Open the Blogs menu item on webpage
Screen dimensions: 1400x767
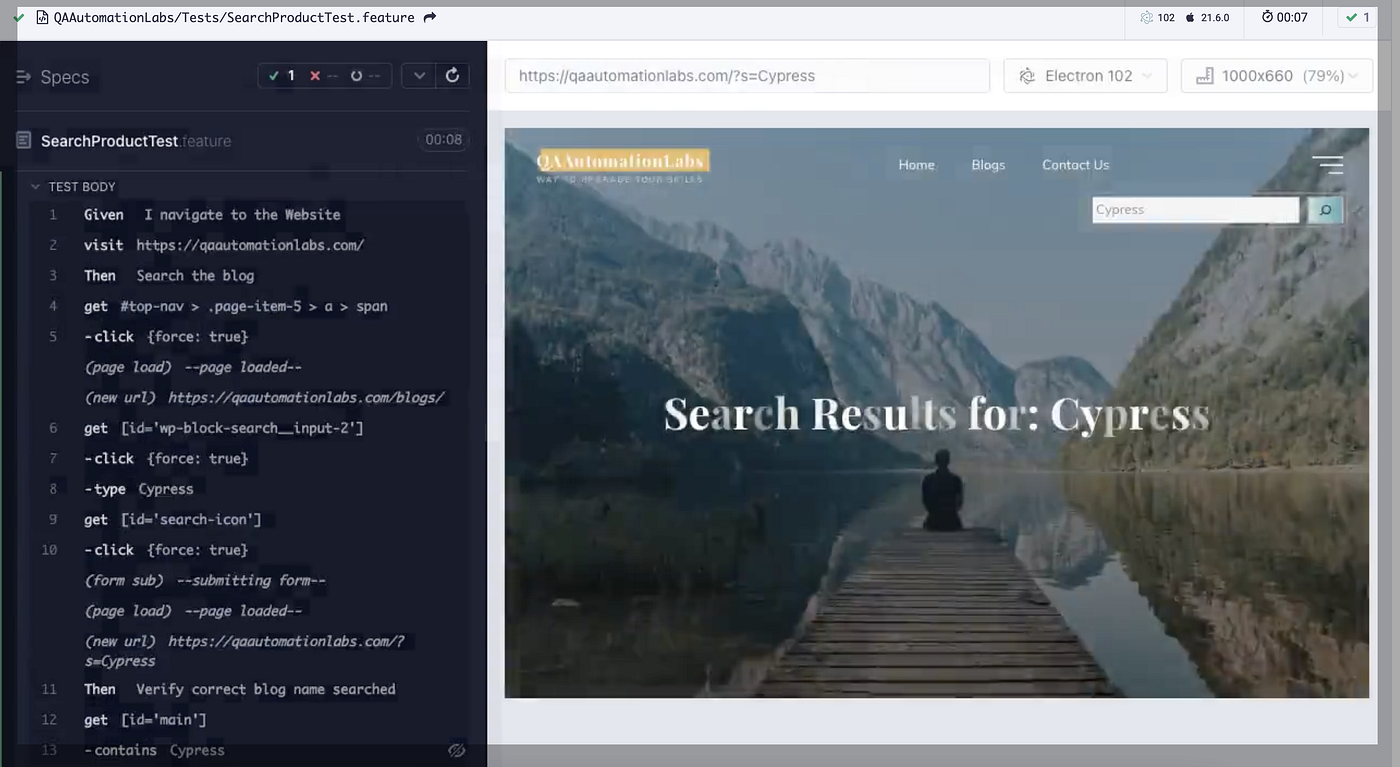point(988,165)
